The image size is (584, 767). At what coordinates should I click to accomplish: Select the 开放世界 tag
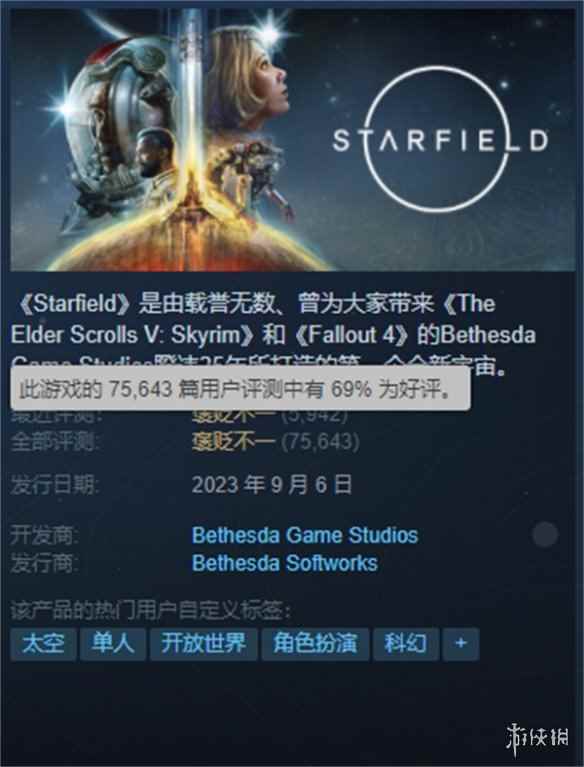tap(203, 644)
